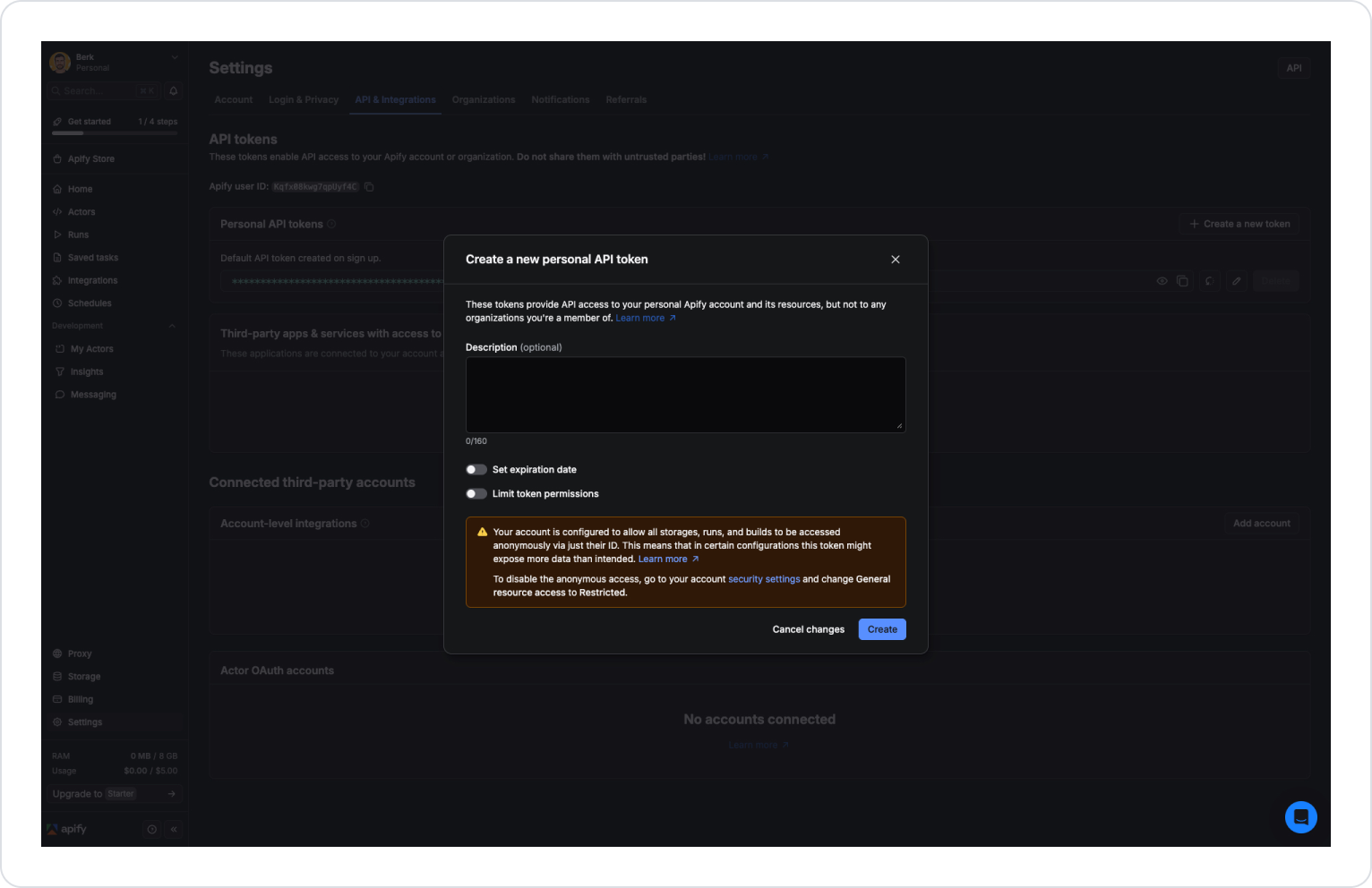Open Apify Store from the sidebar

[x=91, y=159]
